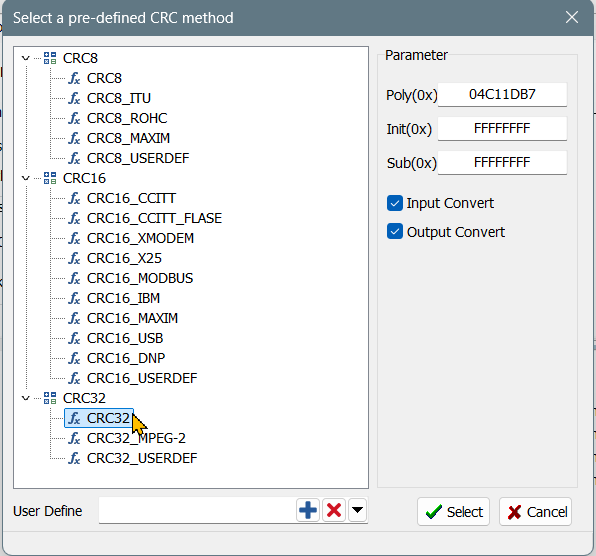
Task: Select the CRC16_X25 text row
Action: pyautogui.click(x=124, y=258)
